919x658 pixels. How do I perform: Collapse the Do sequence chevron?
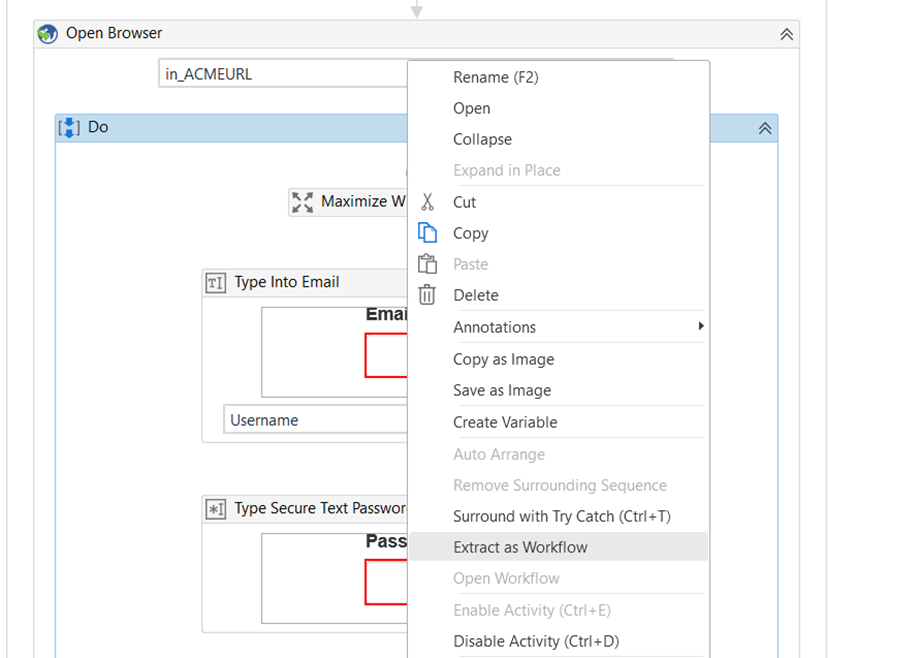(x=765, y=128)
